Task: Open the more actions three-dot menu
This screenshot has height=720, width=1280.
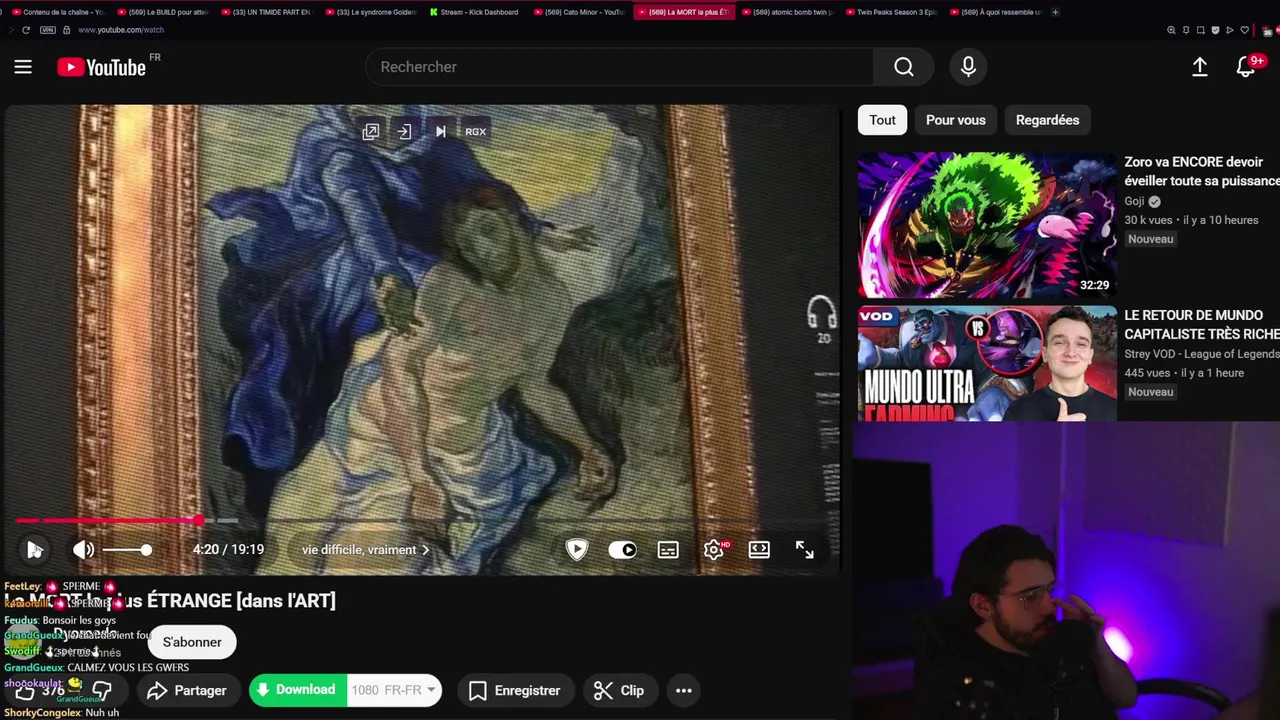Action: (684, 690)
